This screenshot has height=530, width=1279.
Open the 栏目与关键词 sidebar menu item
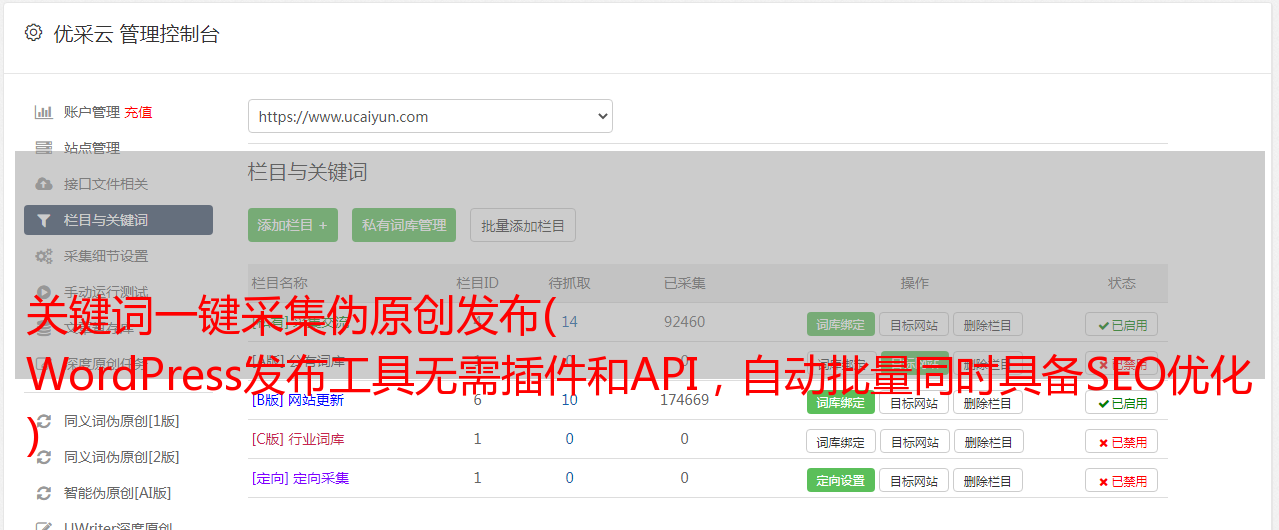pyautogui.click(x=118, y=220)
